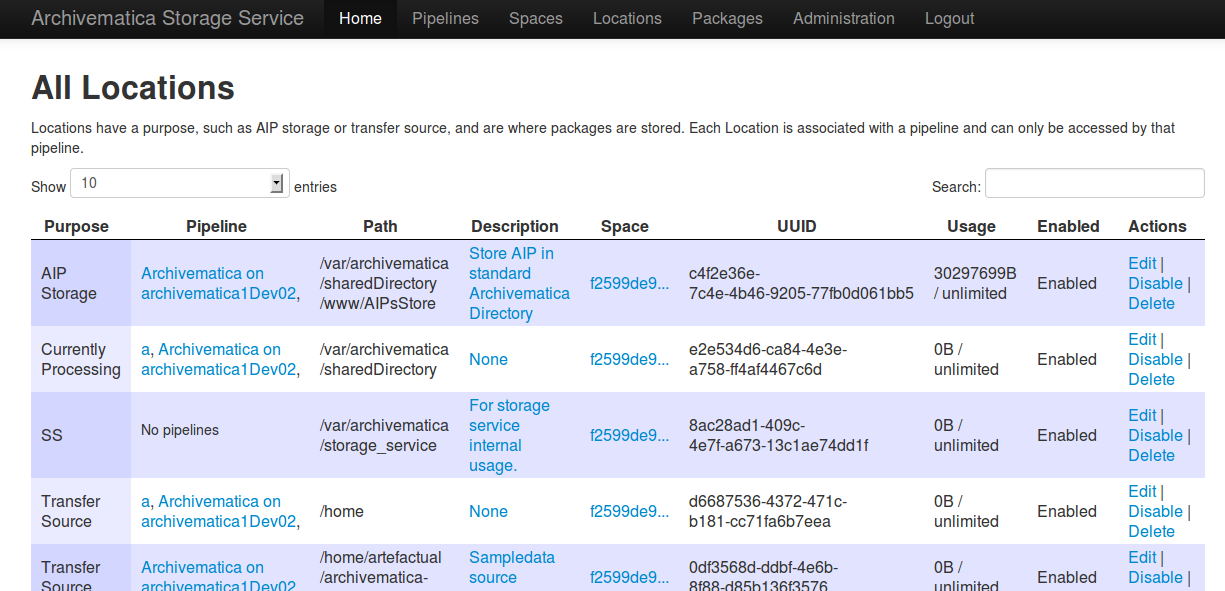The height and width of the screenshot is (591, 1225).
Task: Open pipeline 'a' in Currently Processing row
Action: 145,350
